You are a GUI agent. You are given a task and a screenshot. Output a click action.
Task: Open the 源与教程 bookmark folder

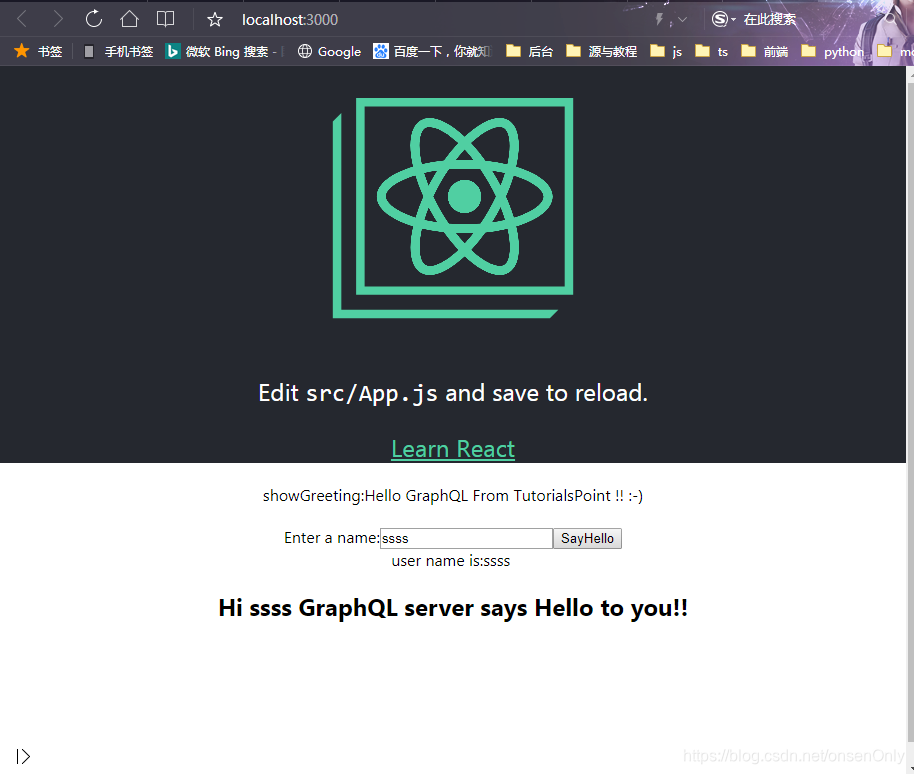(x=602, y=51)
